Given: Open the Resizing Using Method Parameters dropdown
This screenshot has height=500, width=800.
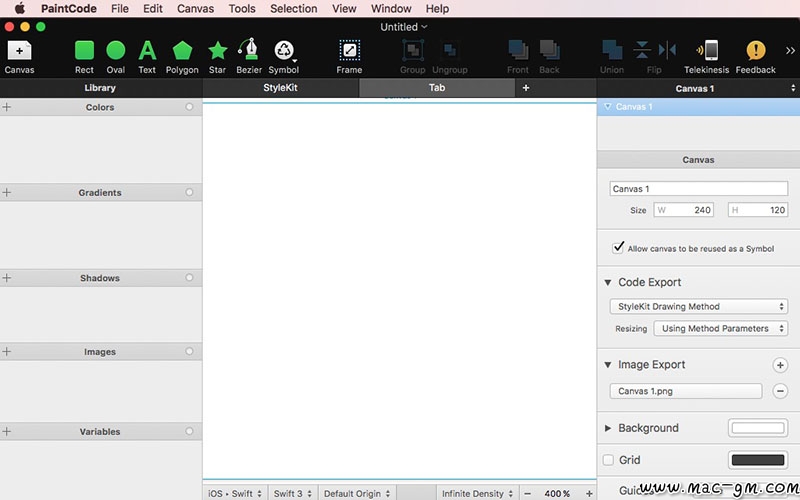Looking at the screenshot, I should (720, 329).
